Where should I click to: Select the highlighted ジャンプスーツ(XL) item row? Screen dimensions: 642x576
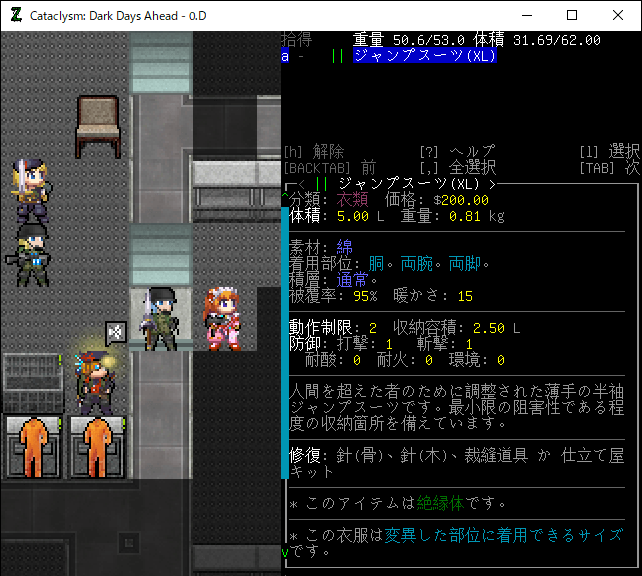(425, 56)
